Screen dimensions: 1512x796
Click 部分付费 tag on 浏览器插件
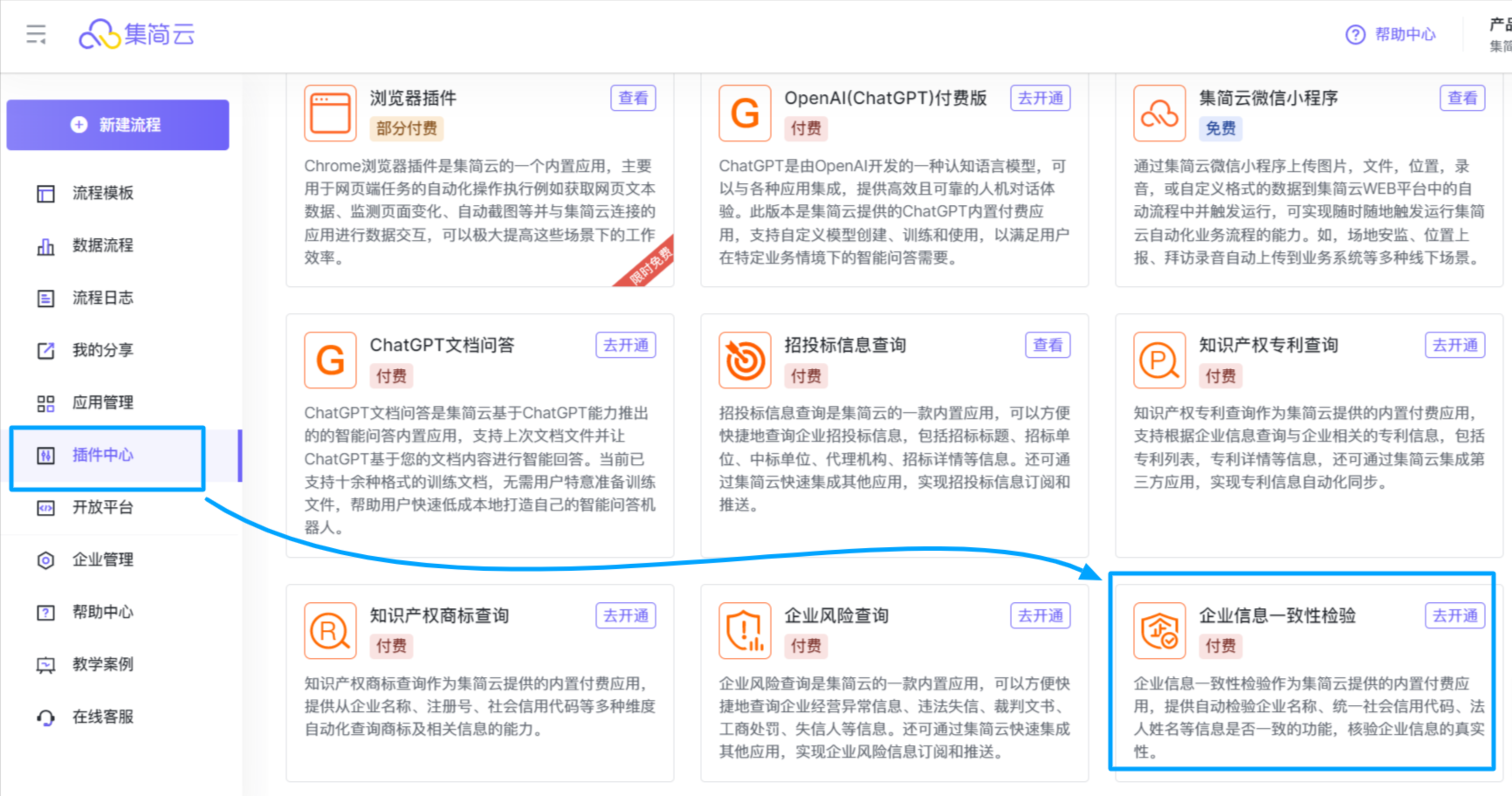click(407, 129)
